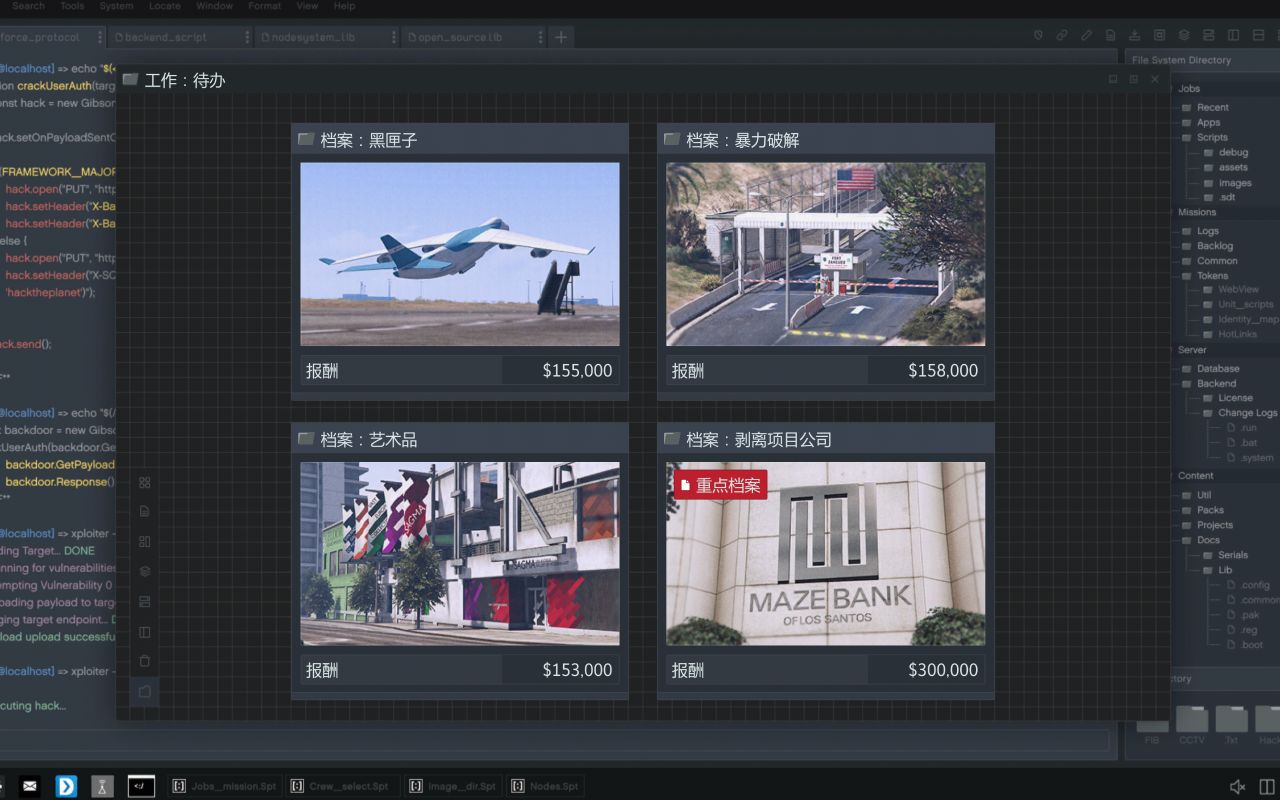The width and height of the screenshot is (1280, 800).
Task: Toggle the split columns icon in the top toolbar
Action: [1233, 36]
